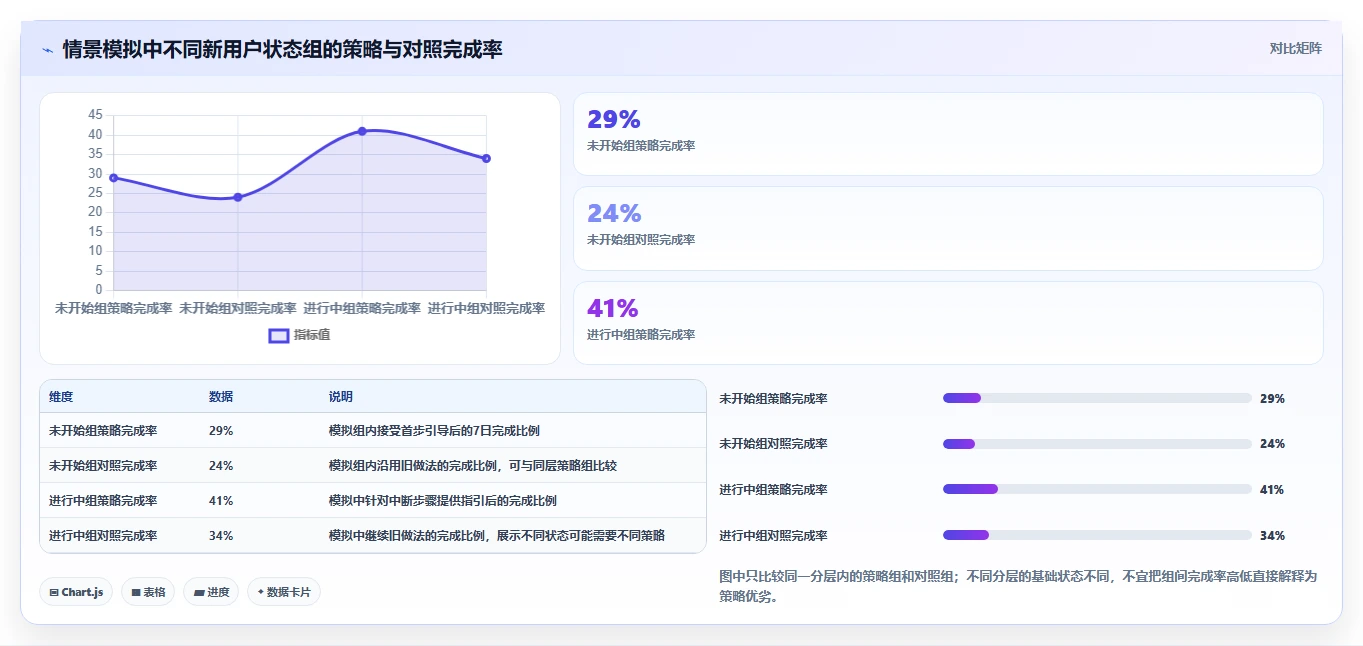Click the 24% card 未开始组对照完成率

[948, 228]
